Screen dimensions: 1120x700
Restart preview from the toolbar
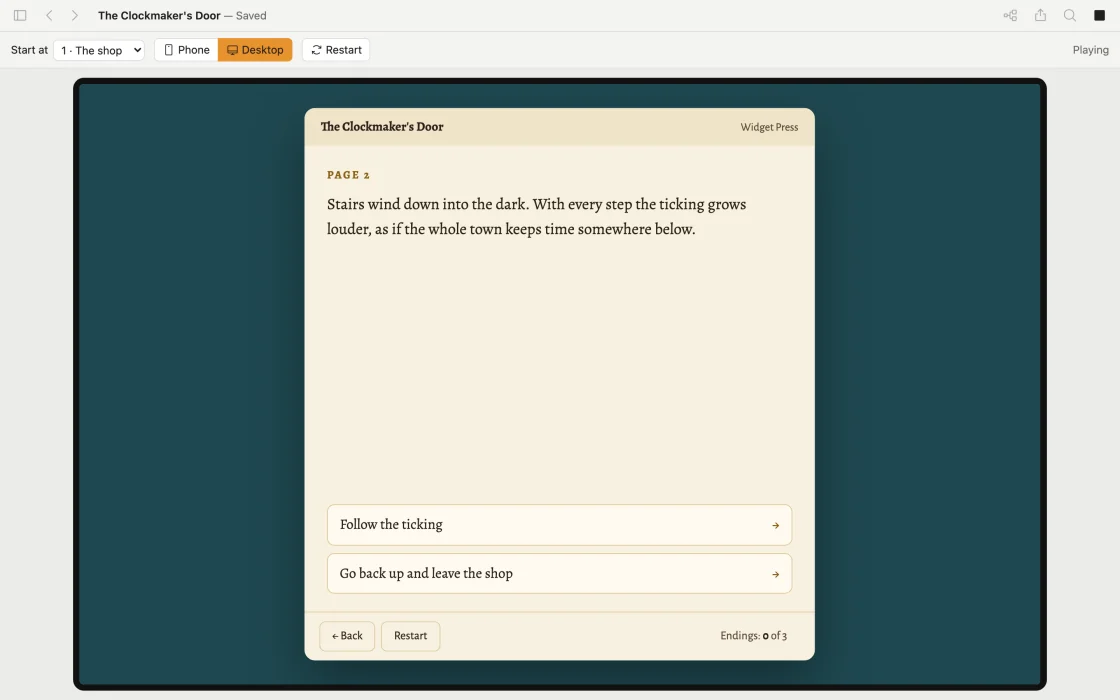[336, 50]
